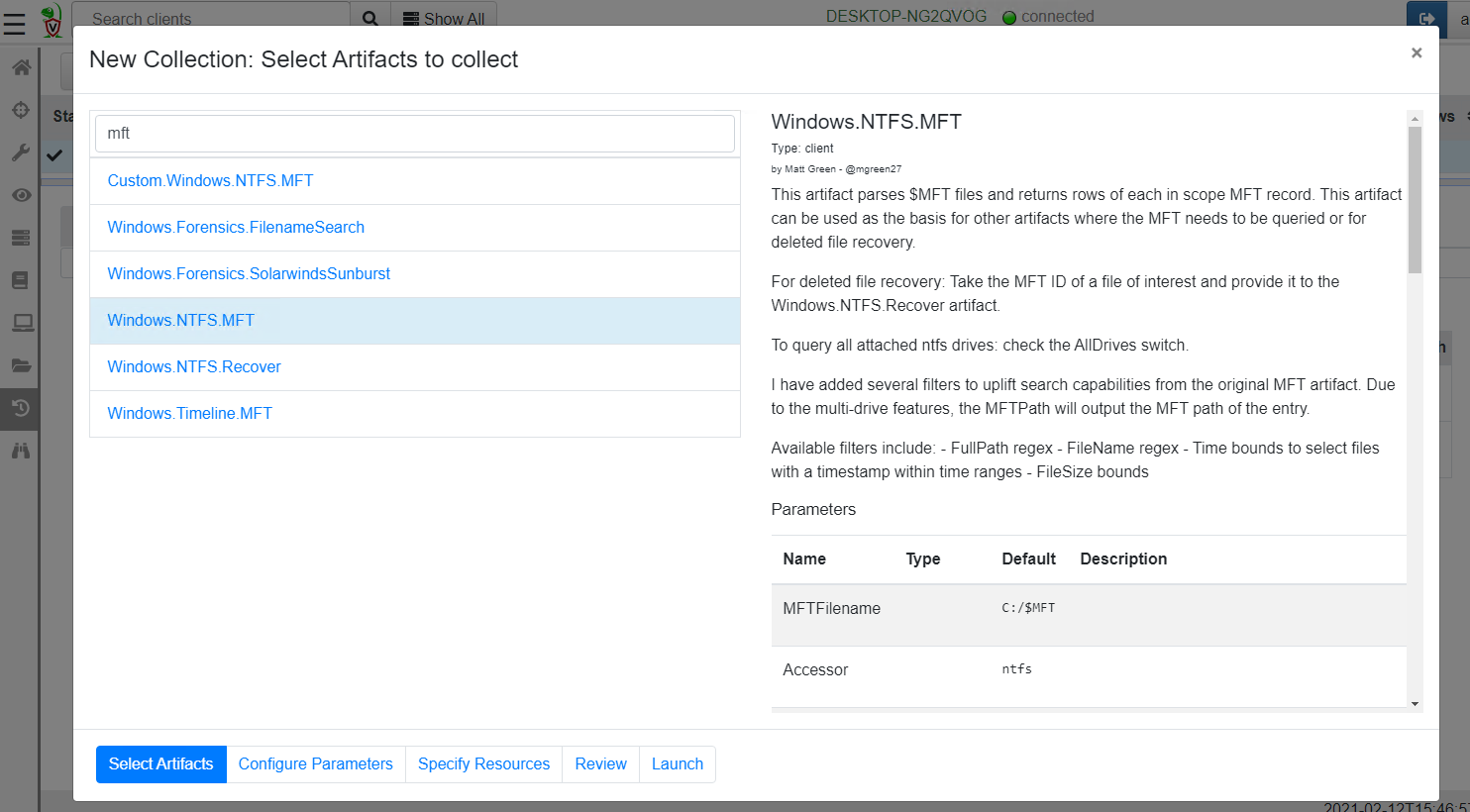Click the magnifier search clients button
Image resolution: width=1470 pixels, height=812 pixels.
[370, 18]
